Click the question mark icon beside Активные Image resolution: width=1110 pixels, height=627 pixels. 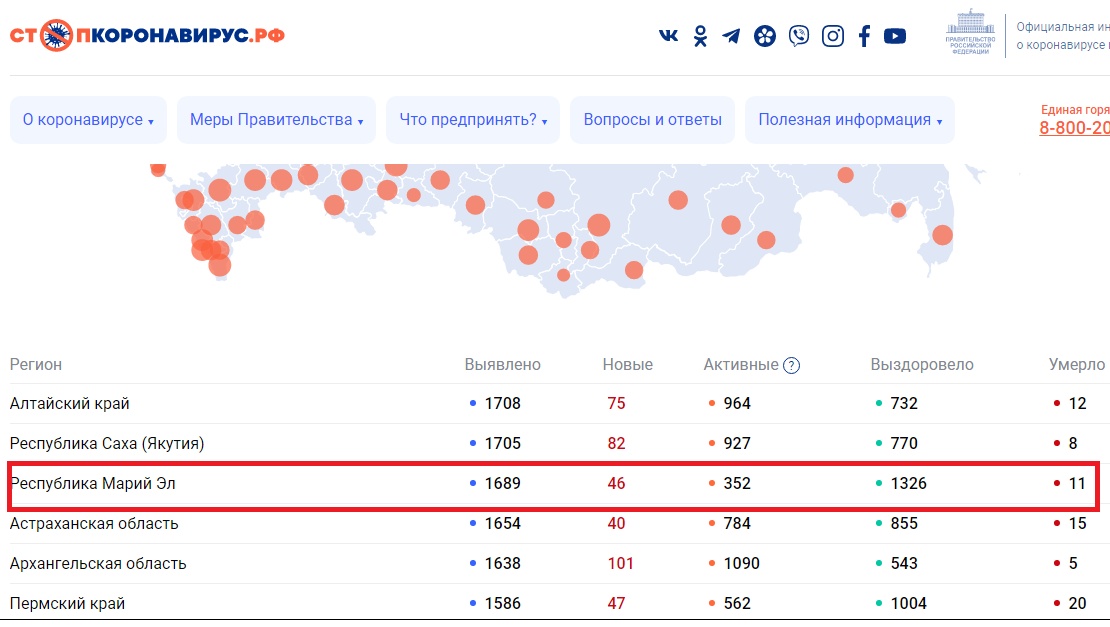(791, 365)
